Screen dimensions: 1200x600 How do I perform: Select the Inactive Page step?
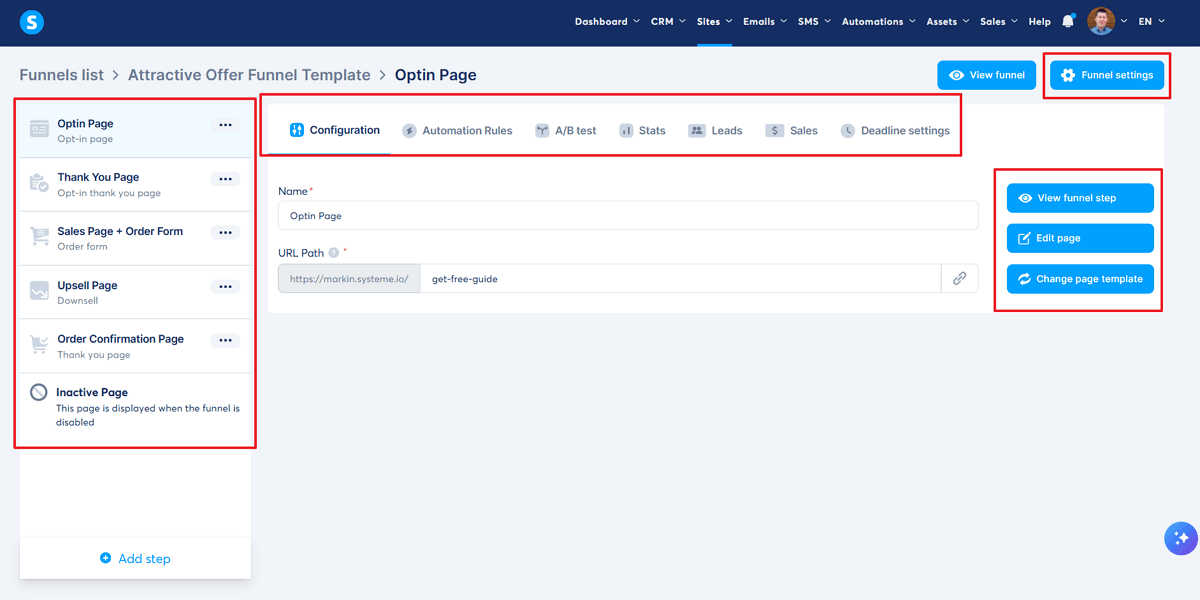coord(135,406)
